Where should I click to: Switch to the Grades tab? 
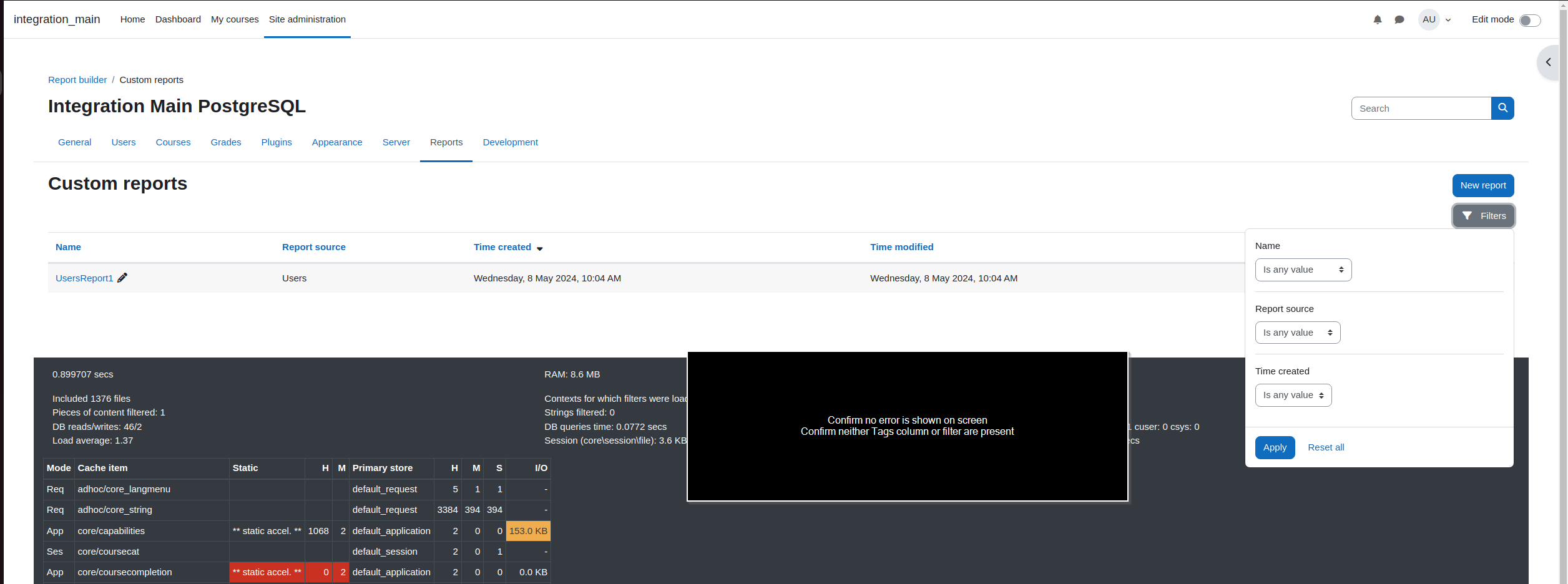226,142
